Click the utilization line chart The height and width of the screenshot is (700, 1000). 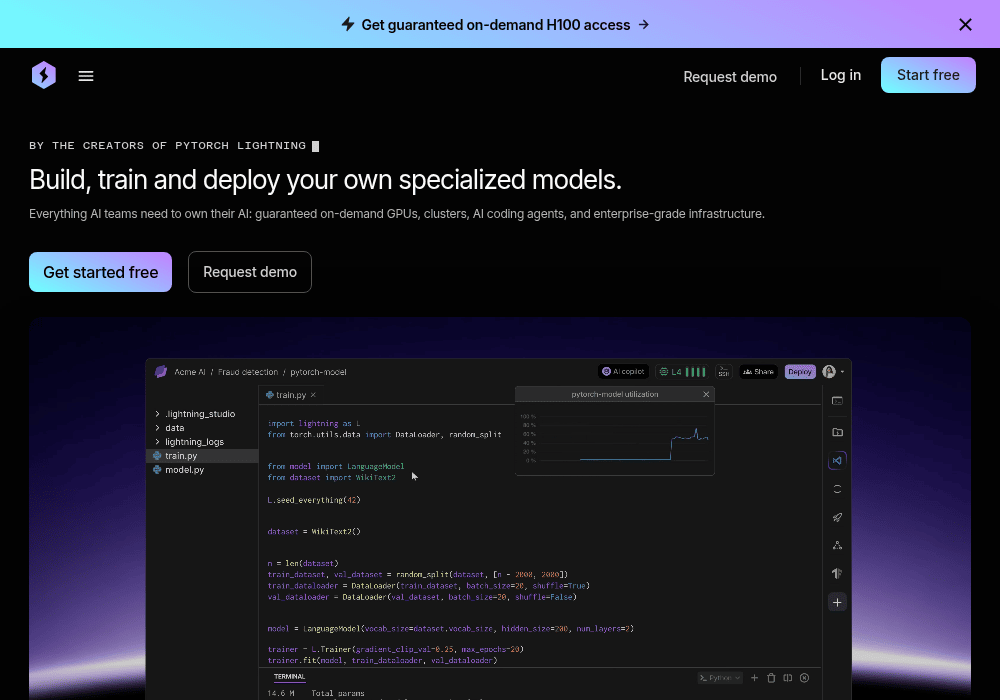tap(615, 439)
